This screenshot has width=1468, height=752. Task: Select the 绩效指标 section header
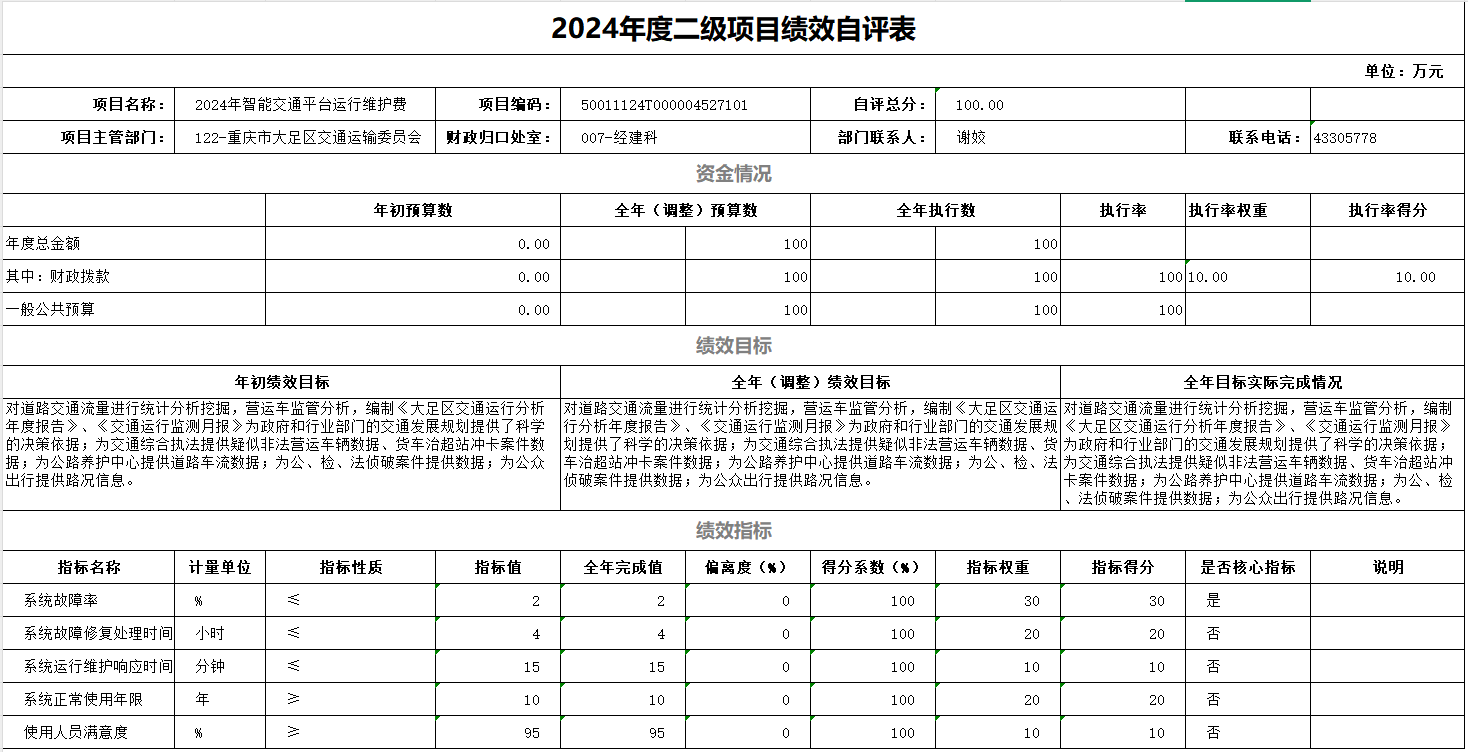pos(733,526)
